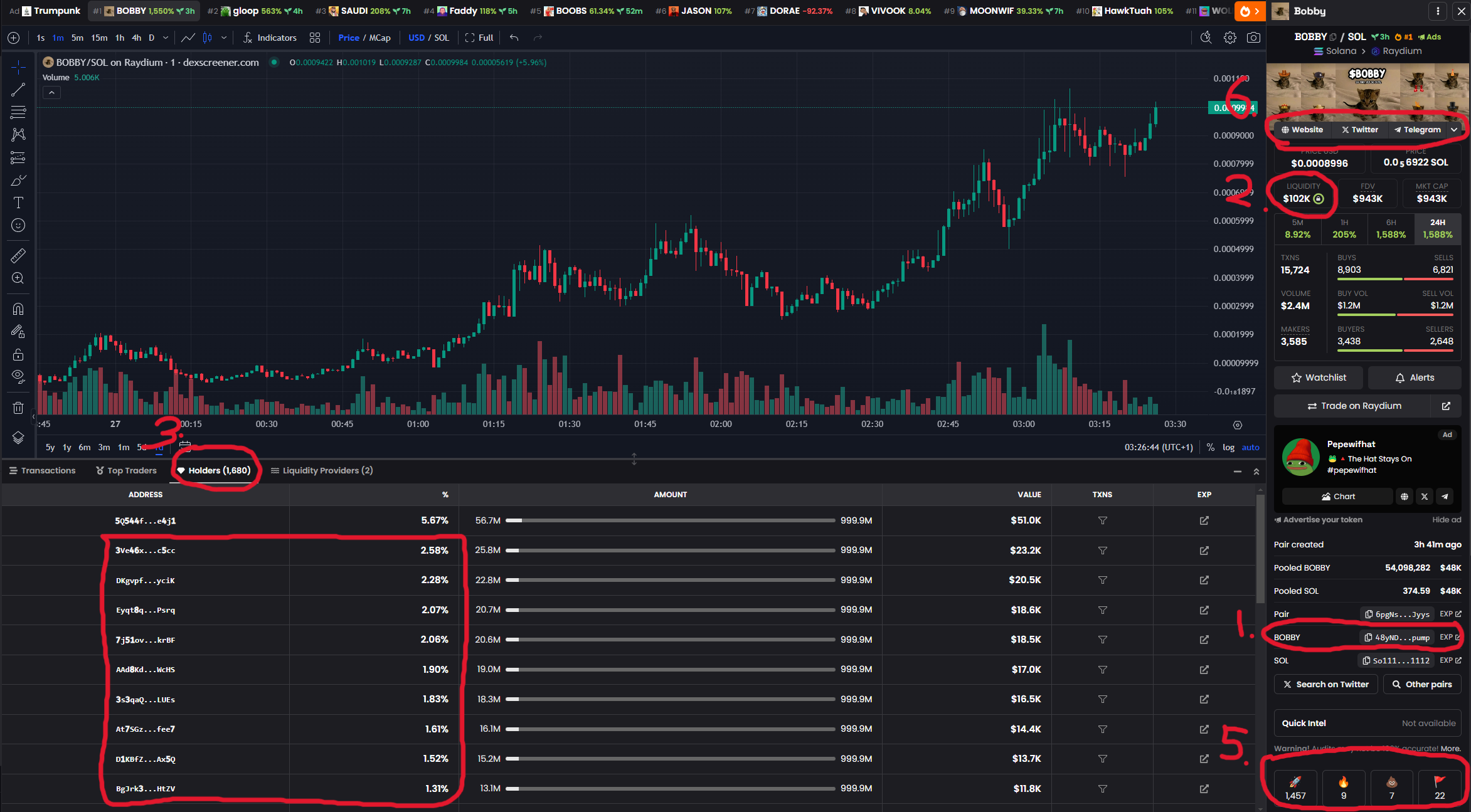Filter transactions of holder 5Q544f...e4j1
The image size is (1471, 812).
(x=1102, y=520)
